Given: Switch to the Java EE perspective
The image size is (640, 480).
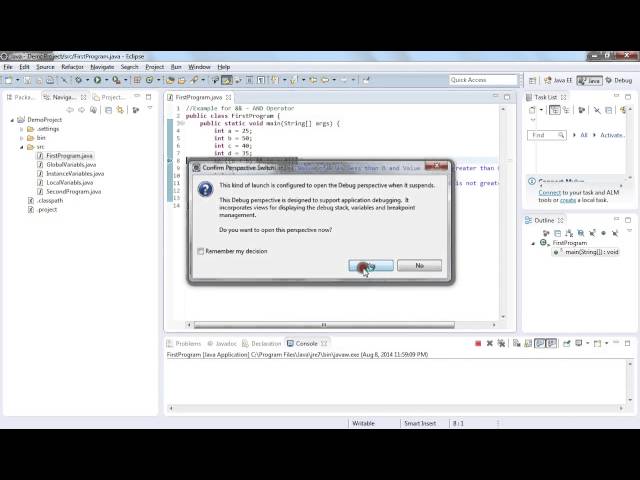Looking at the screenshot, I should pyautogui.click(x=558, y=80).
